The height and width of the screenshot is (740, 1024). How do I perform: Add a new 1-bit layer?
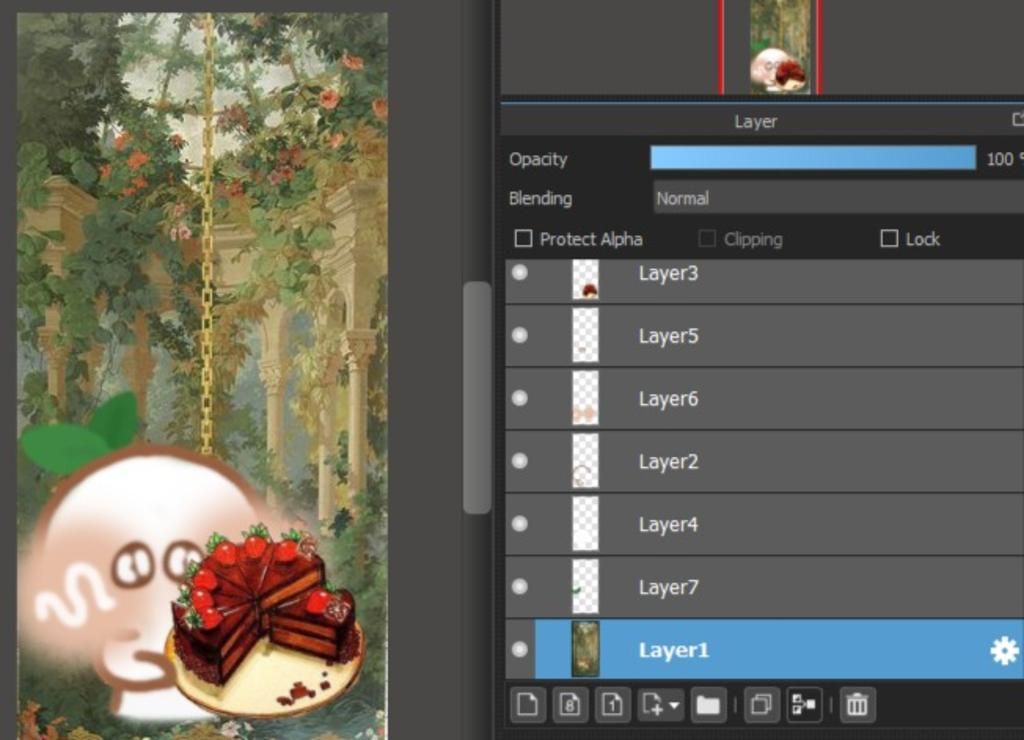click(612, 705)
